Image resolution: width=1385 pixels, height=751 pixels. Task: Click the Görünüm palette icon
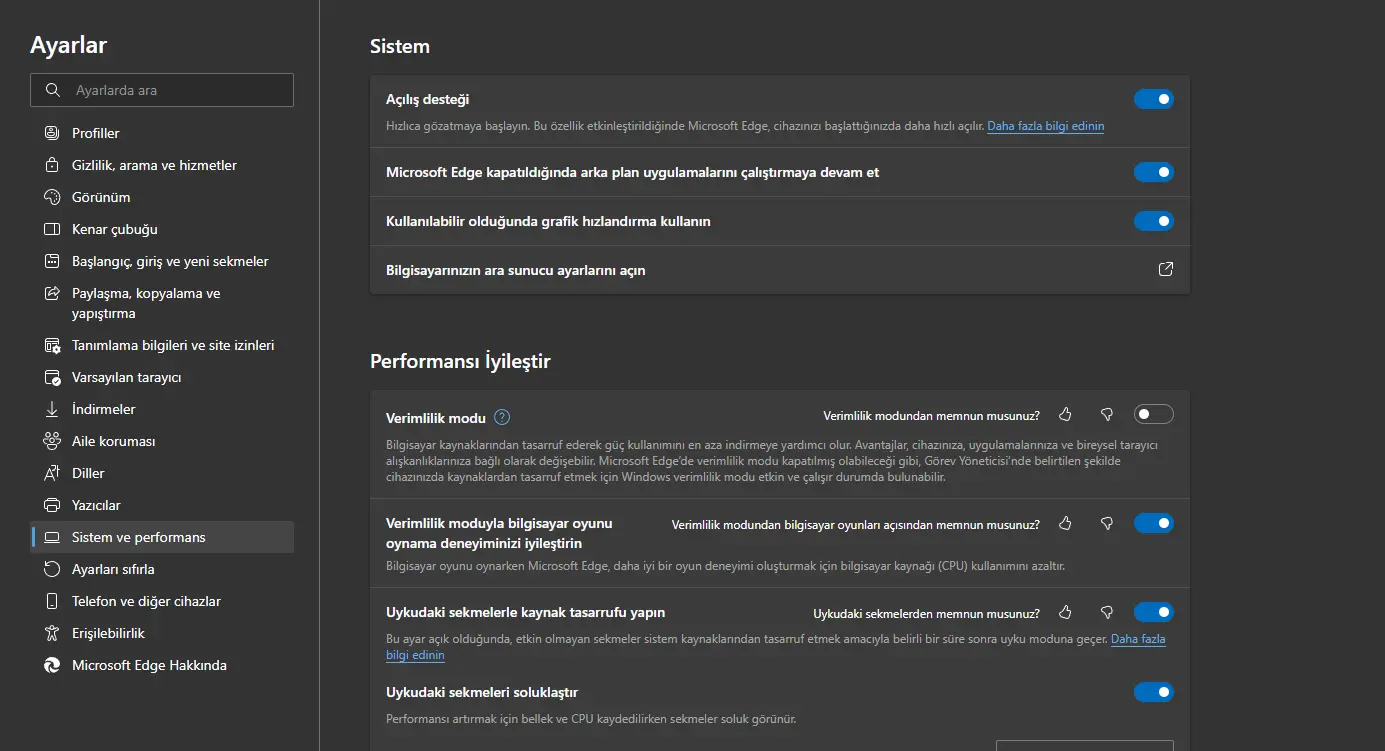click(53, 197)
